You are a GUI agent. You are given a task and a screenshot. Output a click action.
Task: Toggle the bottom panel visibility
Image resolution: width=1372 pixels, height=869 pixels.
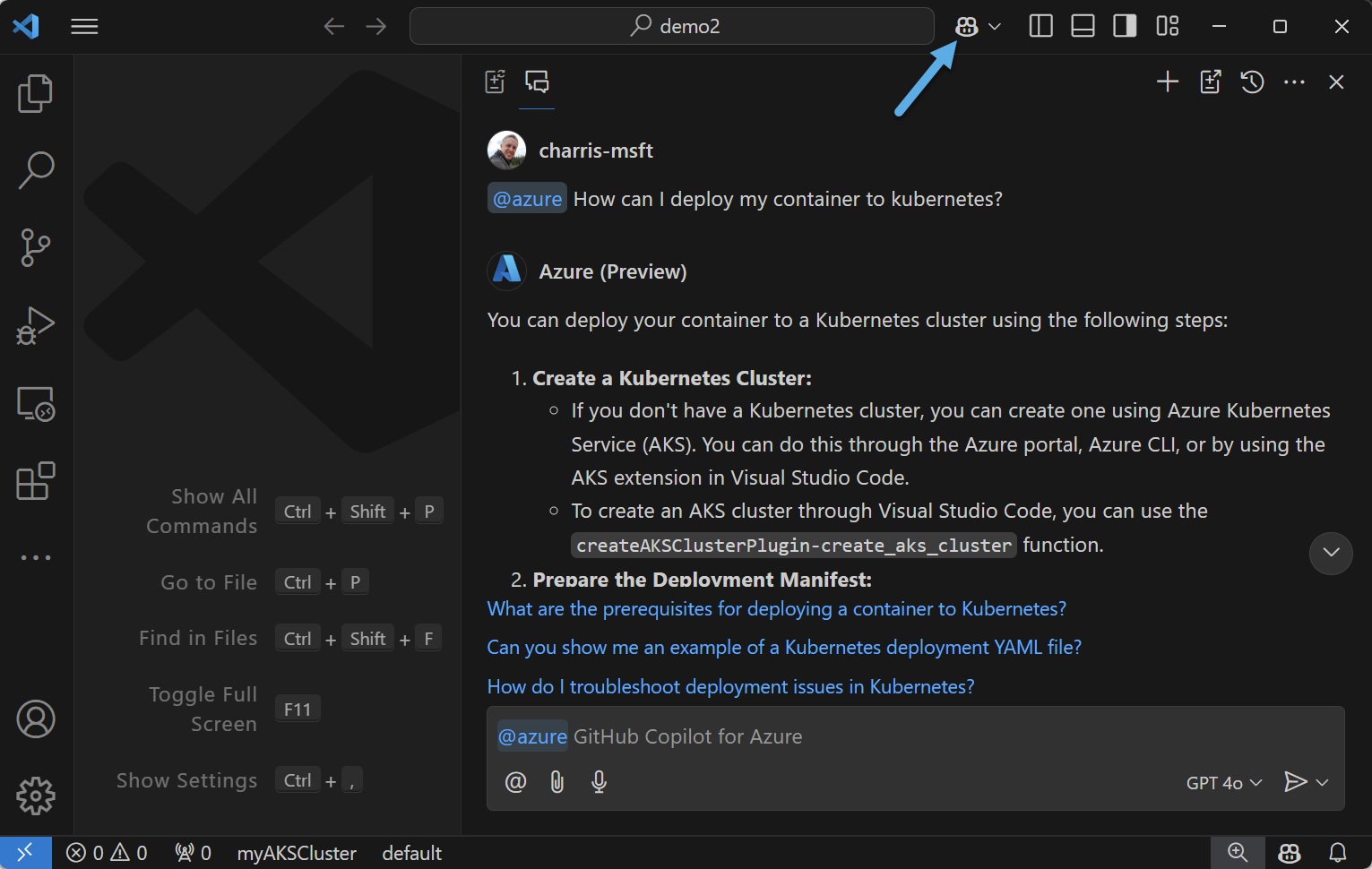(x=1082, y=26)
